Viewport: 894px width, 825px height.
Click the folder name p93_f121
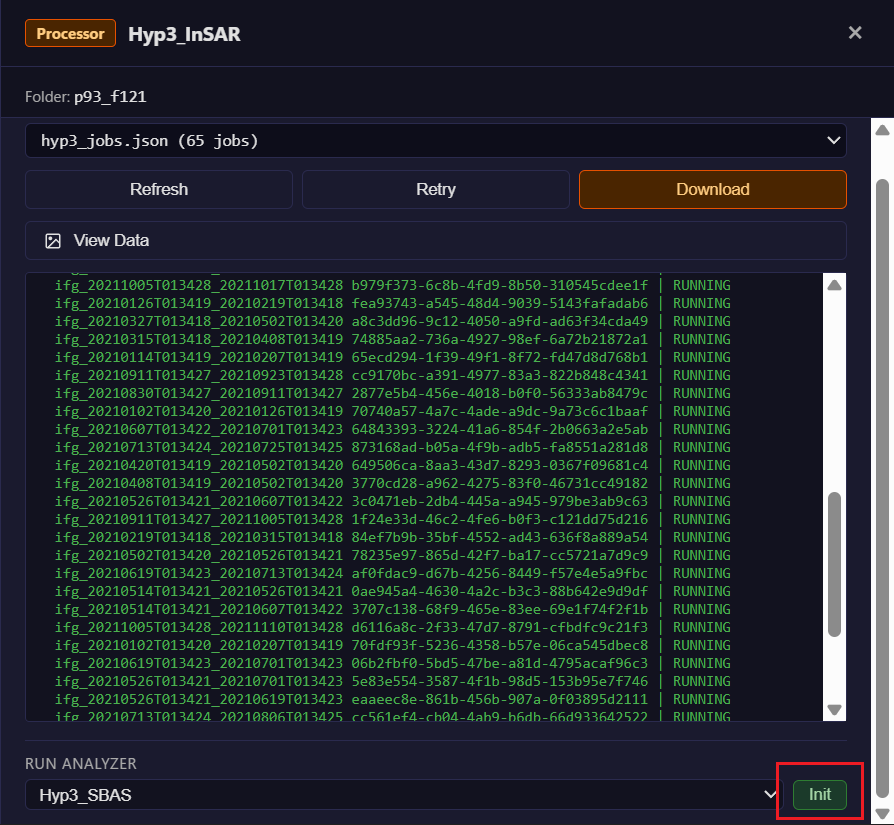tap(111, 97)
